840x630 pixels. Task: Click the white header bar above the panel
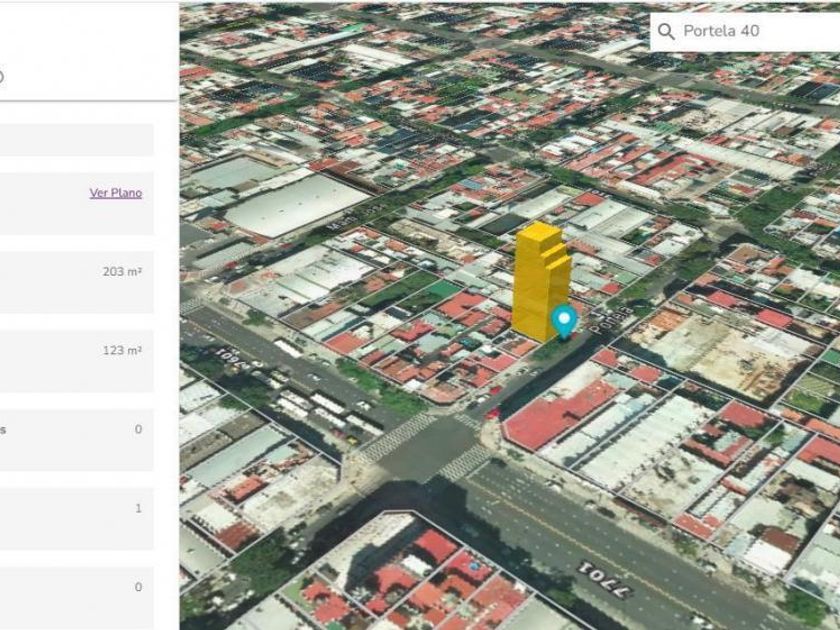tap(88, 40)
